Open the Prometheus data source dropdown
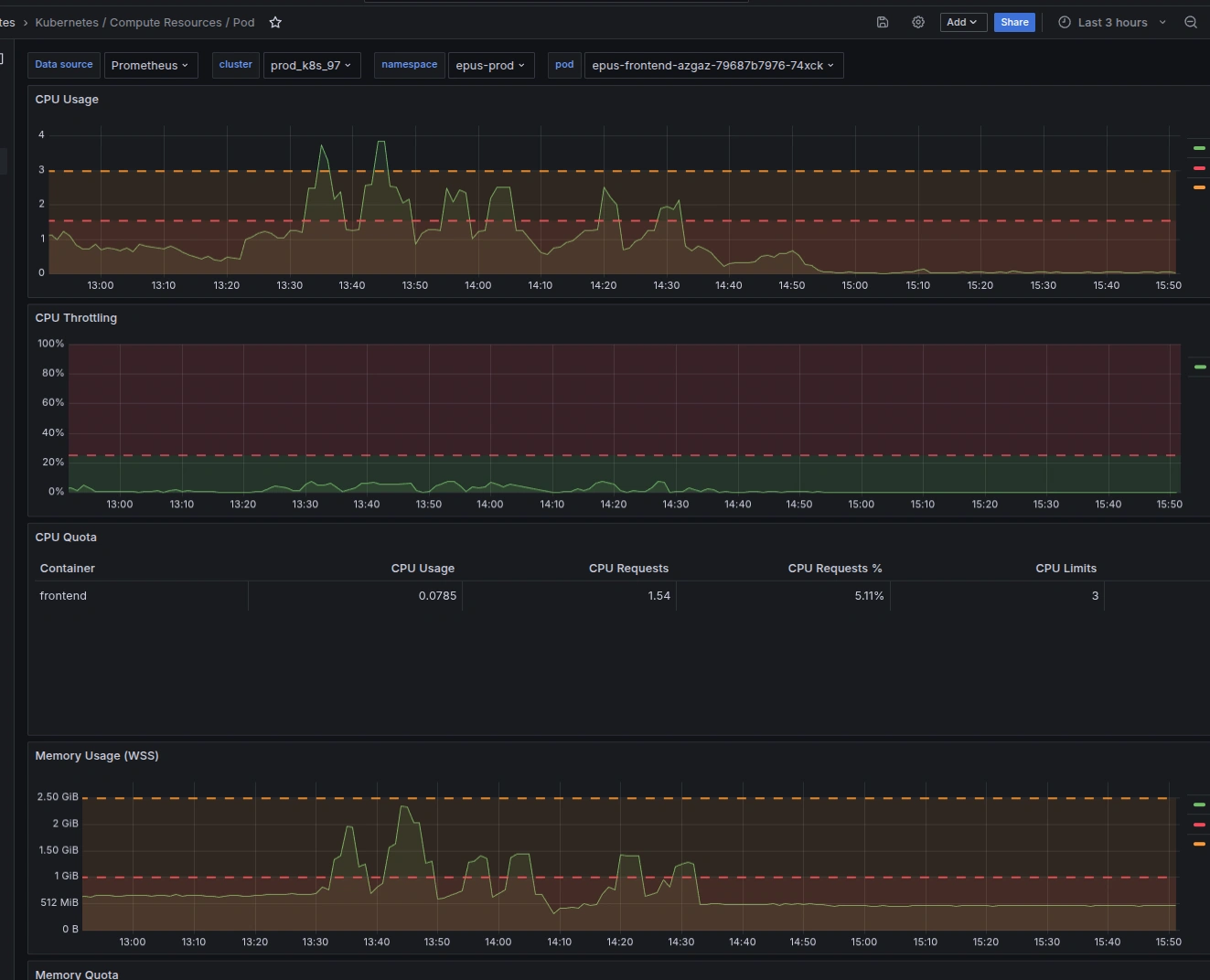The width and height of the screenshot is (1210, 980). (150, 66)
